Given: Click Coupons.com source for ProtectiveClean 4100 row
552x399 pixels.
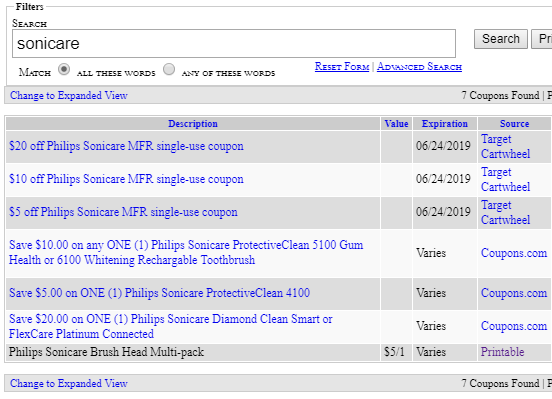Looking at the screenshot, I should pyautogui.click(x=514, y=293).
